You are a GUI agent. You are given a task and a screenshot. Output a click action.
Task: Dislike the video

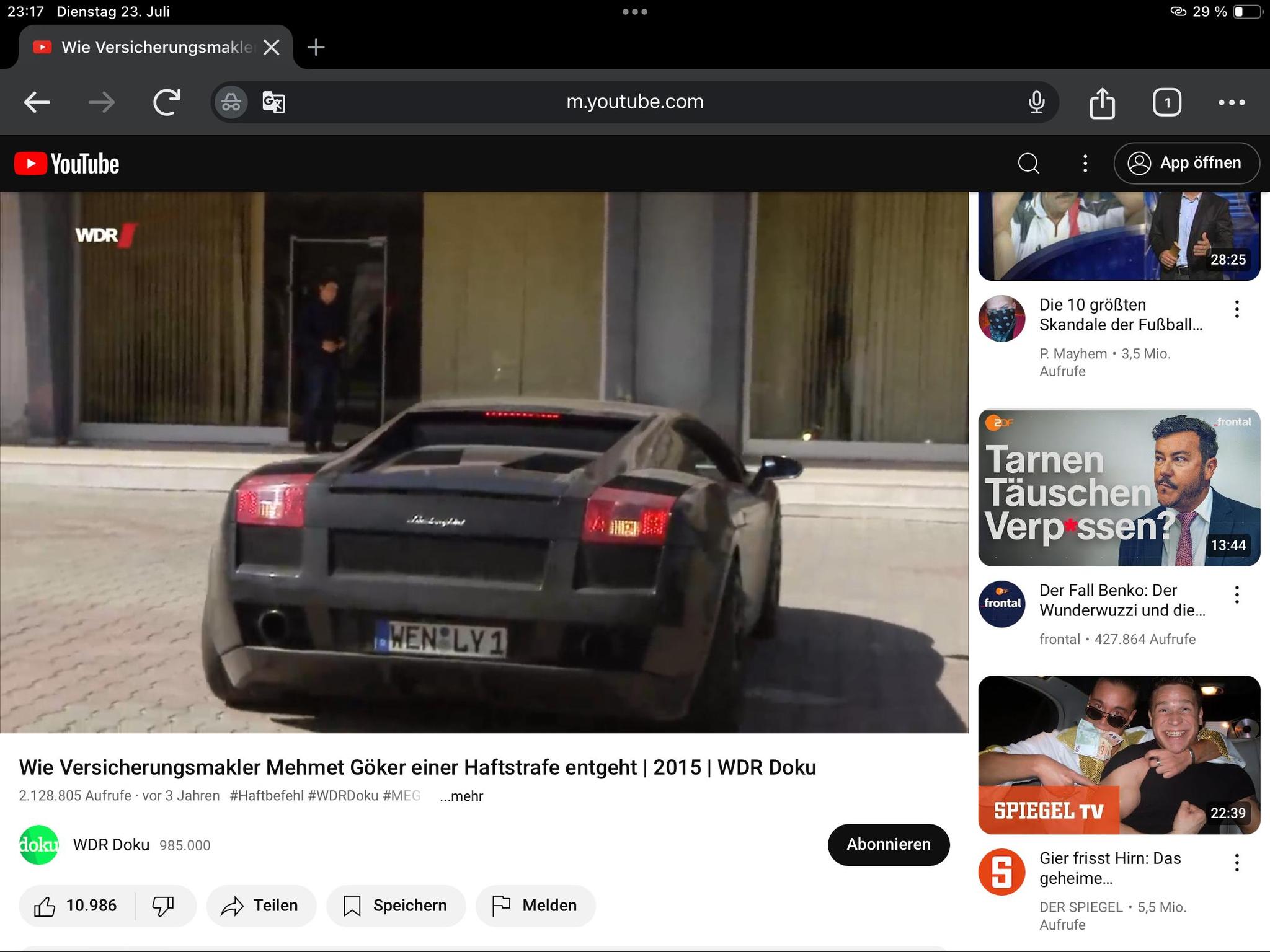164,906
